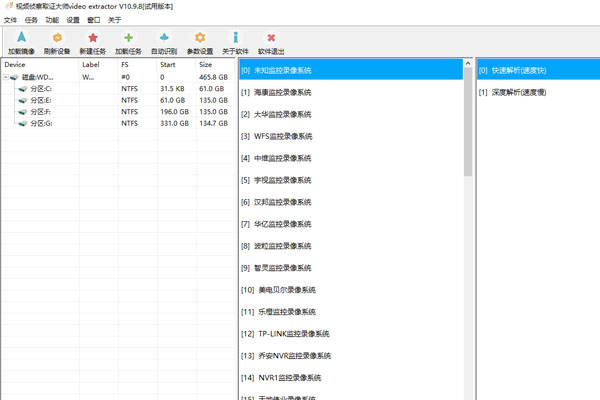Select list entry numbered [8]
The image size is (600, 400).
point(351,246)
